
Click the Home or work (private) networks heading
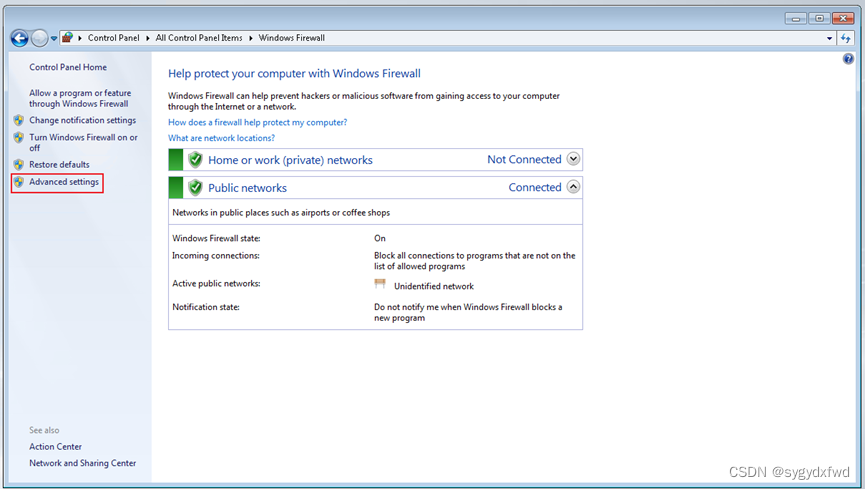tap(290, 160)
